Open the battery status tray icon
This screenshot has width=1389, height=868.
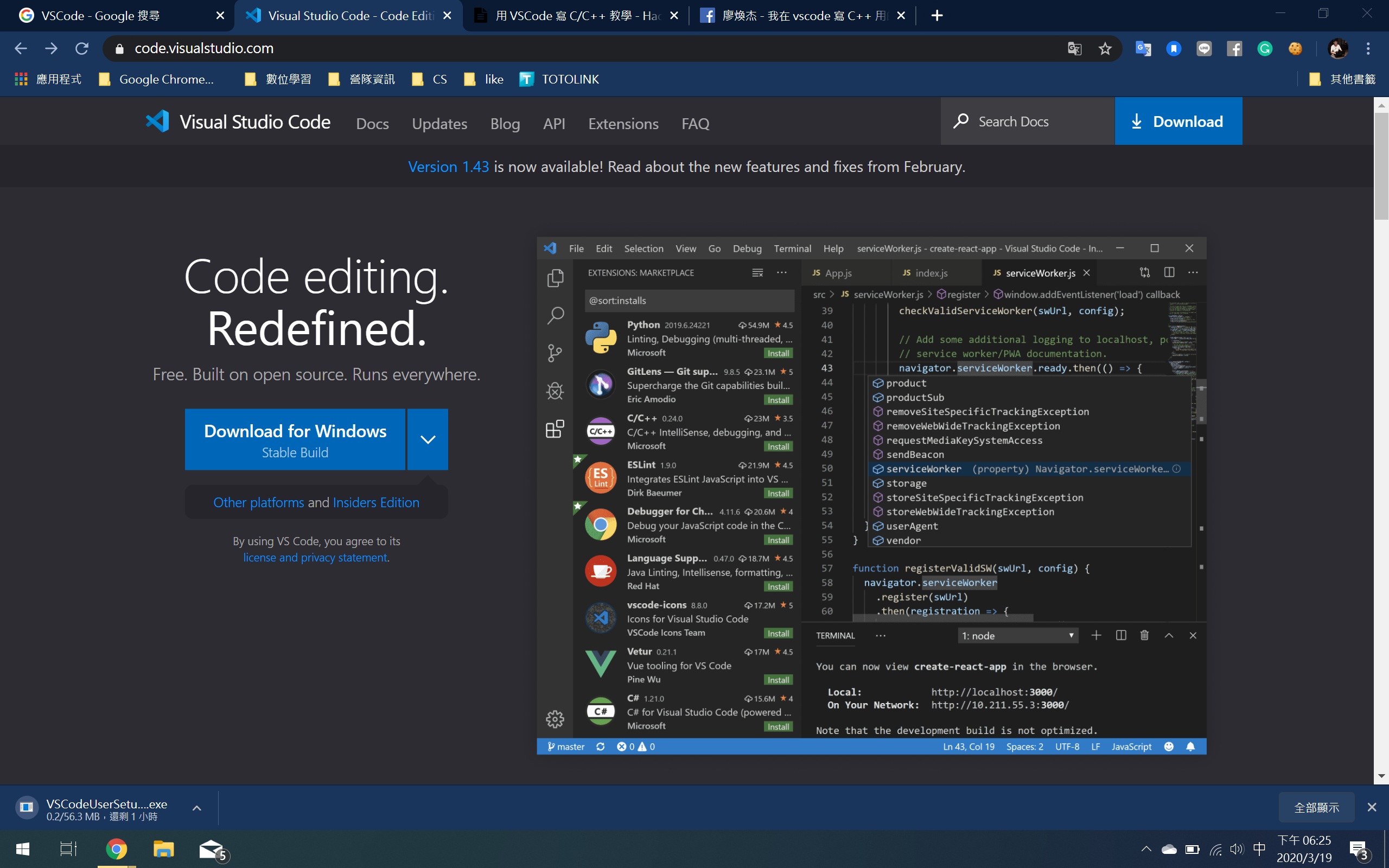[x=1192, y=849]
